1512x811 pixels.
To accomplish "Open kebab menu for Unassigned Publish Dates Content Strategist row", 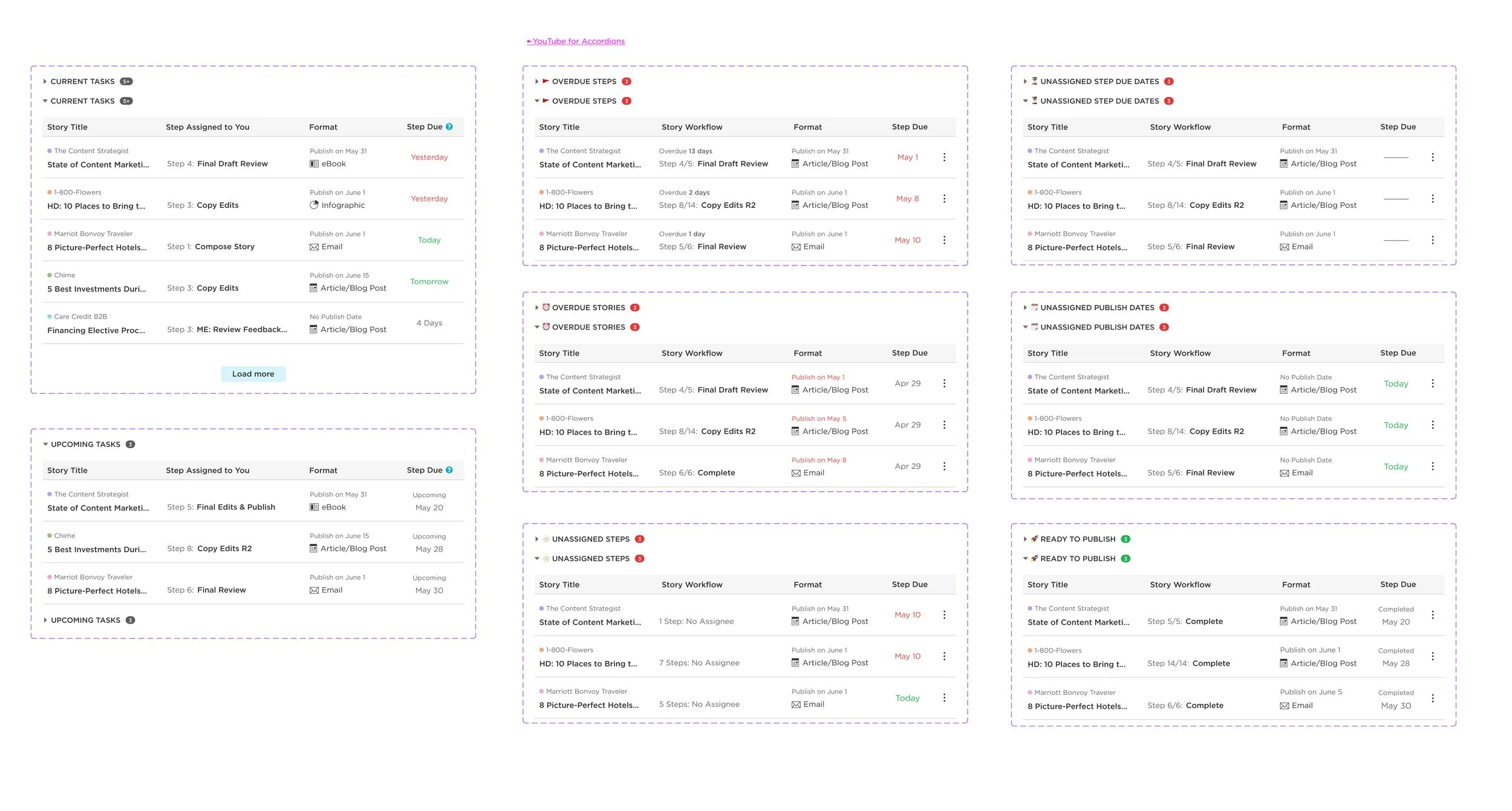I will tap(1432, 383).
